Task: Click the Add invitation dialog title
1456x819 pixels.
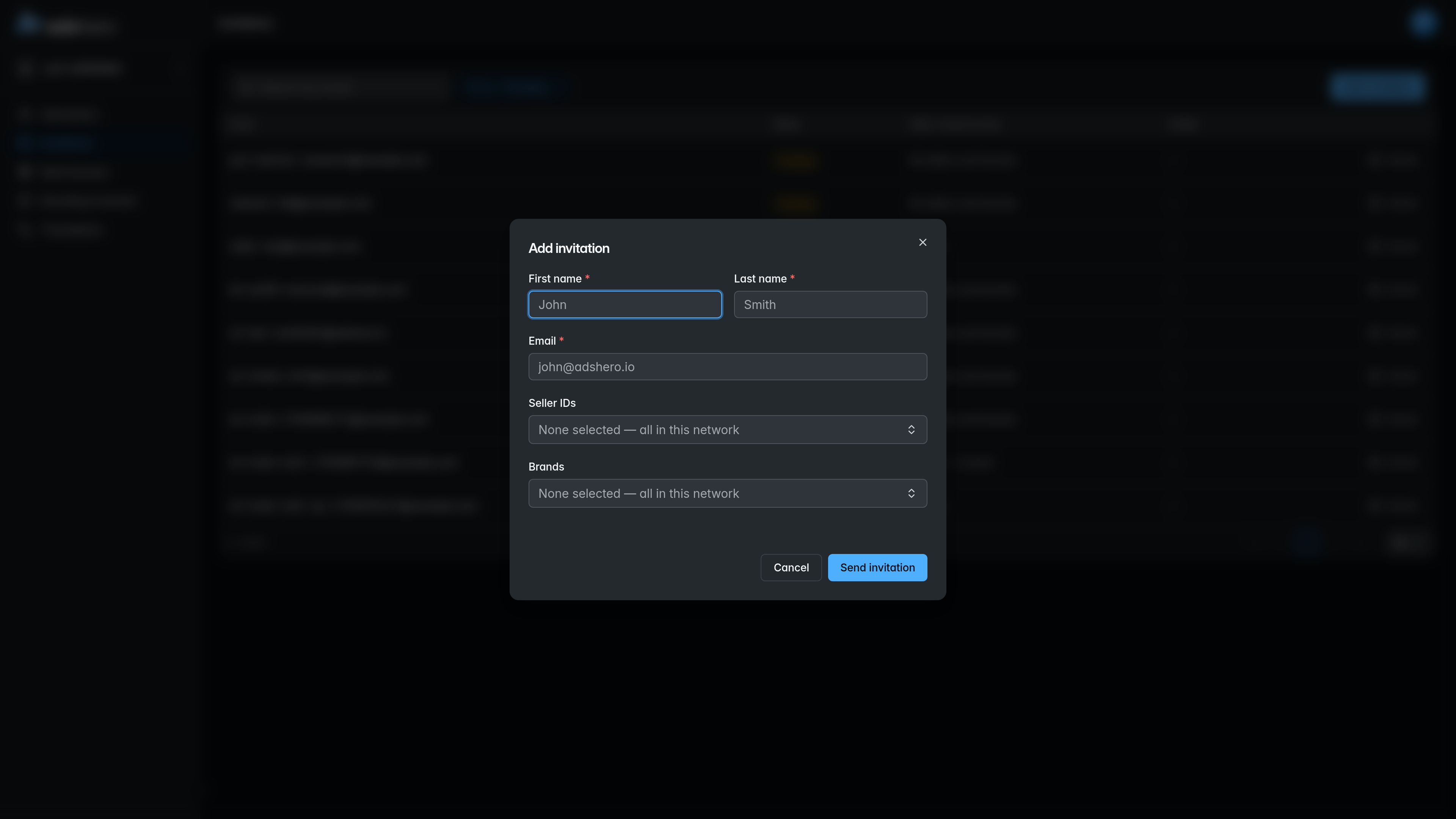Action: [569, 248]
